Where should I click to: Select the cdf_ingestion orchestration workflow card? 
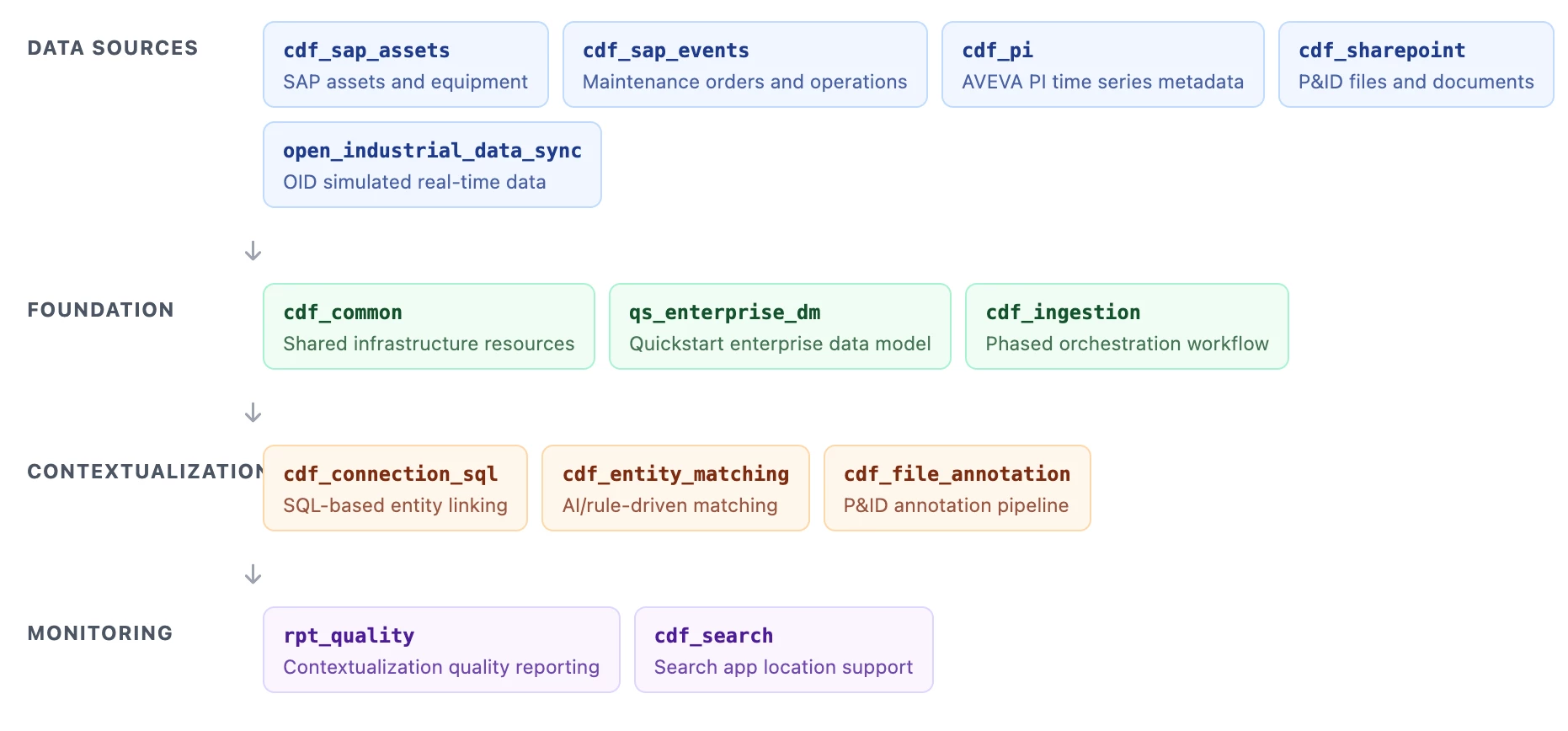tap(1127, 327)
